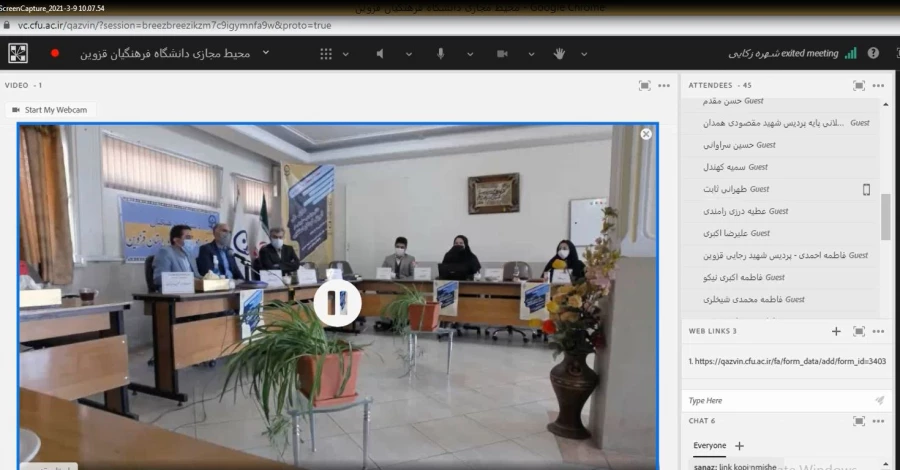Viewport: 900px width, 470px height.
Task: Click the Adobe Connect logo icon
Action: click(x=18, y=53)
